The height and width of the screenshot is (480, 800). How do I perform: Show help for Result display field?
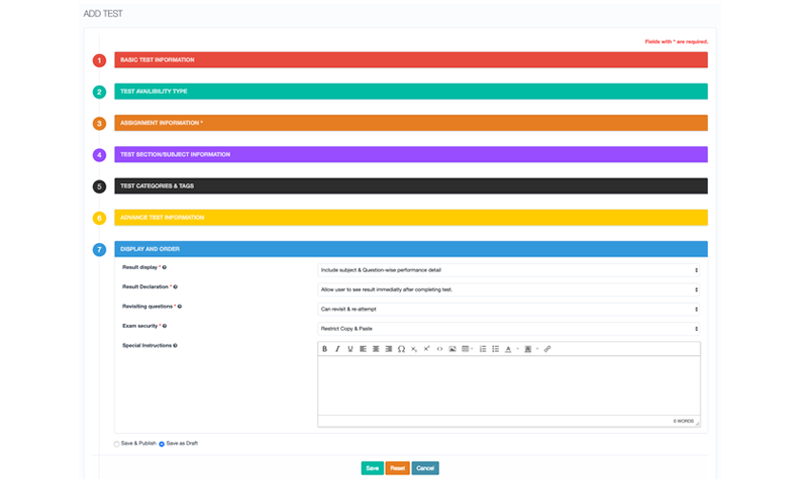[x=164, y=267]
